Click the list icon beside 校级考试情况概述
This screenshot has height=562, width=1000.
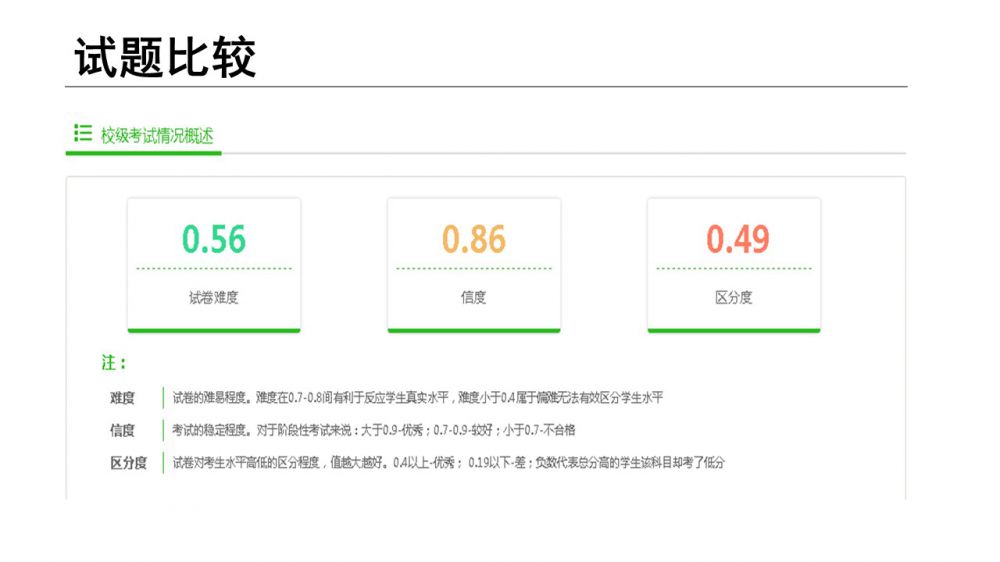tap(83, 133)
